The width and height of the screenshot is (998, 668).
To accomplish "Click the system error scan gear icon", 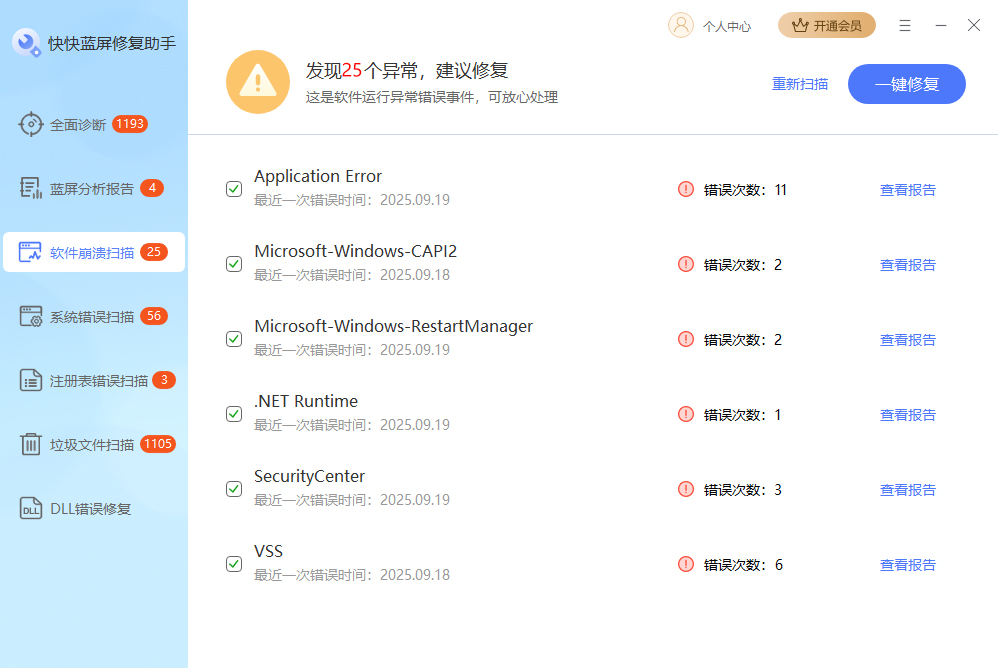I will [31, 317].
